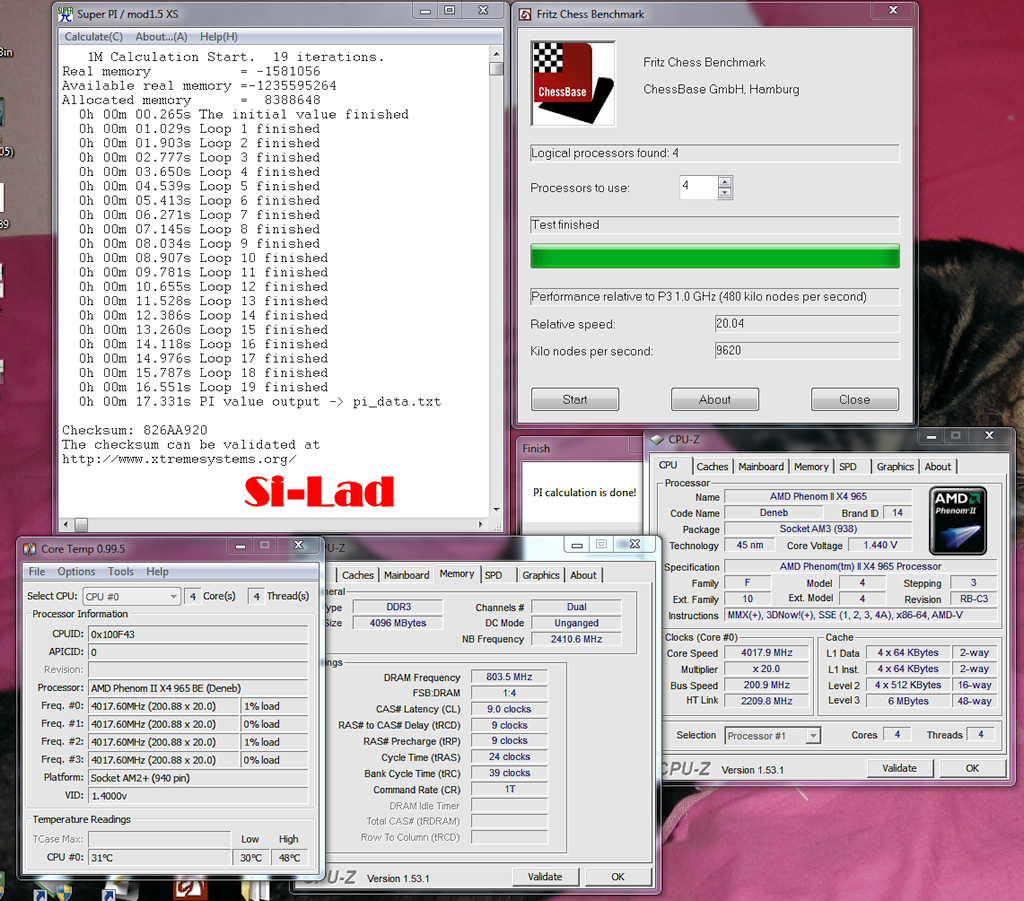Screen dimensions: 1024x901
Task: Click the Core Temp title bar icon
Action: 29,548
